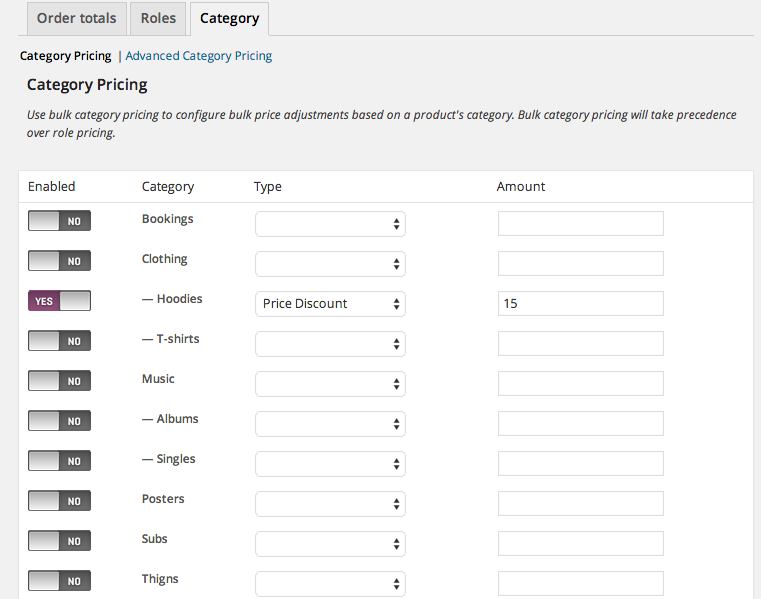Viewport: 761px width, 599px height.
Task: Expand the Albums Type dropdown
Action: 331,424
